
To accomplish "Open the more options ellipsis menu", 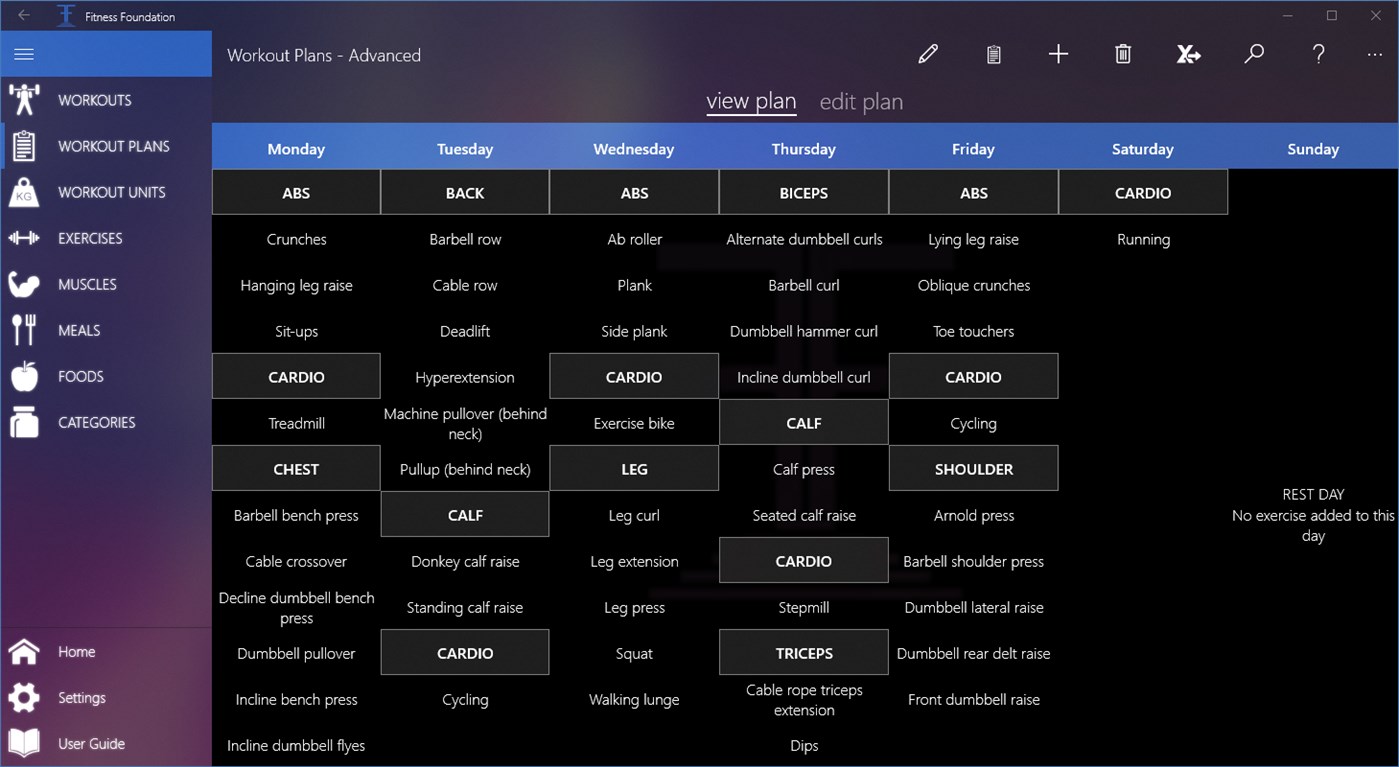I will tap(1373, 54).
